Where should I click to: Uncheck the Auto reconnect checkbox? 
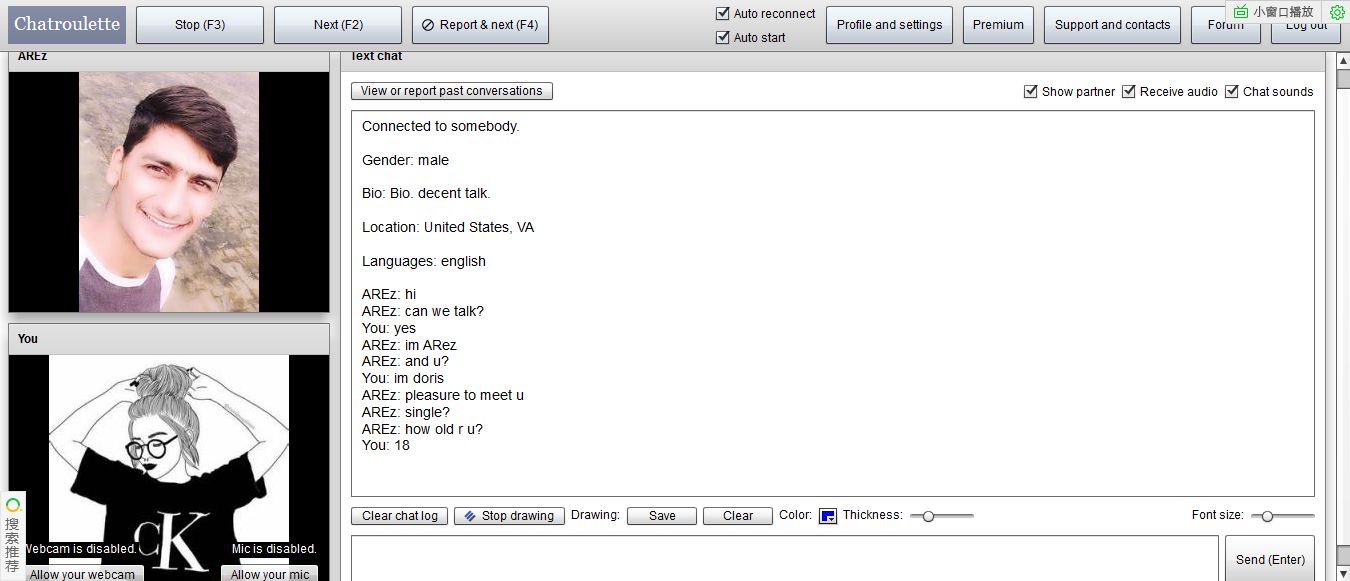coord(723,14)
